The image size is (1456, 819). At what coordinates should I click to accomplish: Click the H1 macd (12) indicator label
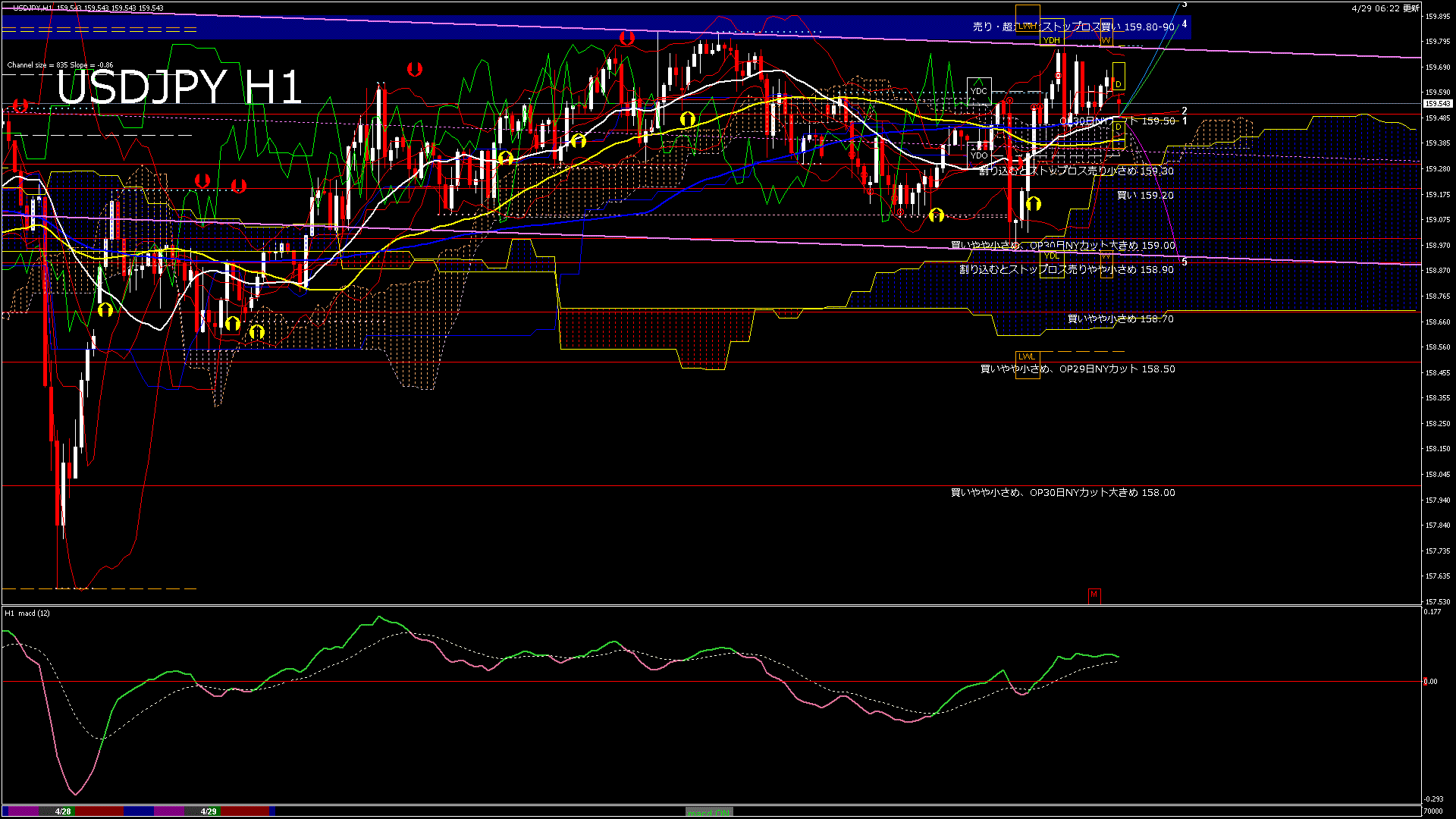(27, 613)
